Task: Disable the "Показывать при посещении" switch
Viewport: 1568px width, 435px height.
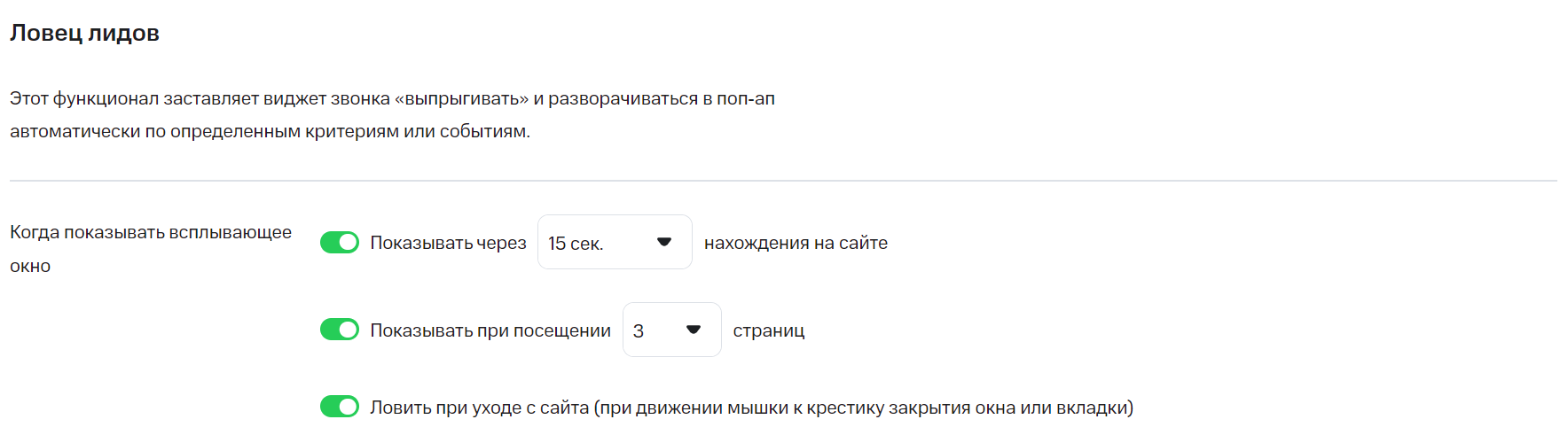Action: pos(339,330)
